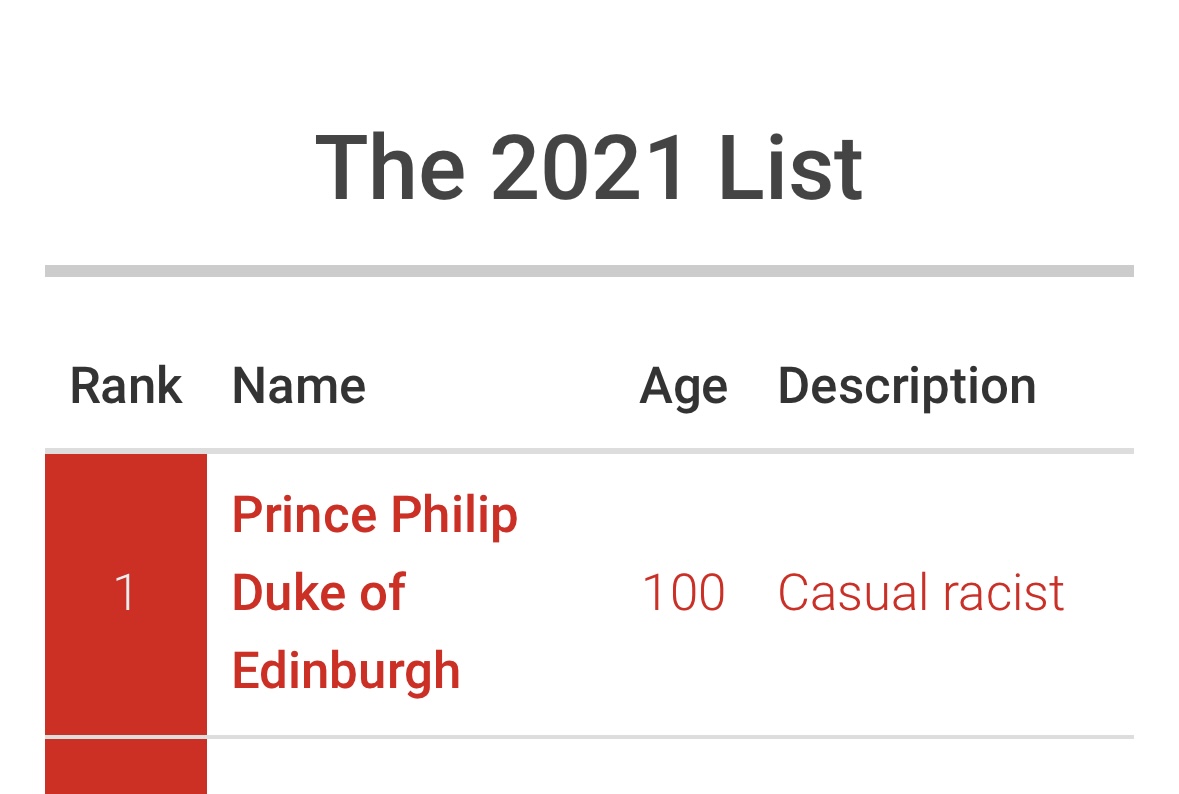
Task: Click the word 'The' in the heading
Action: click(389, 168)
